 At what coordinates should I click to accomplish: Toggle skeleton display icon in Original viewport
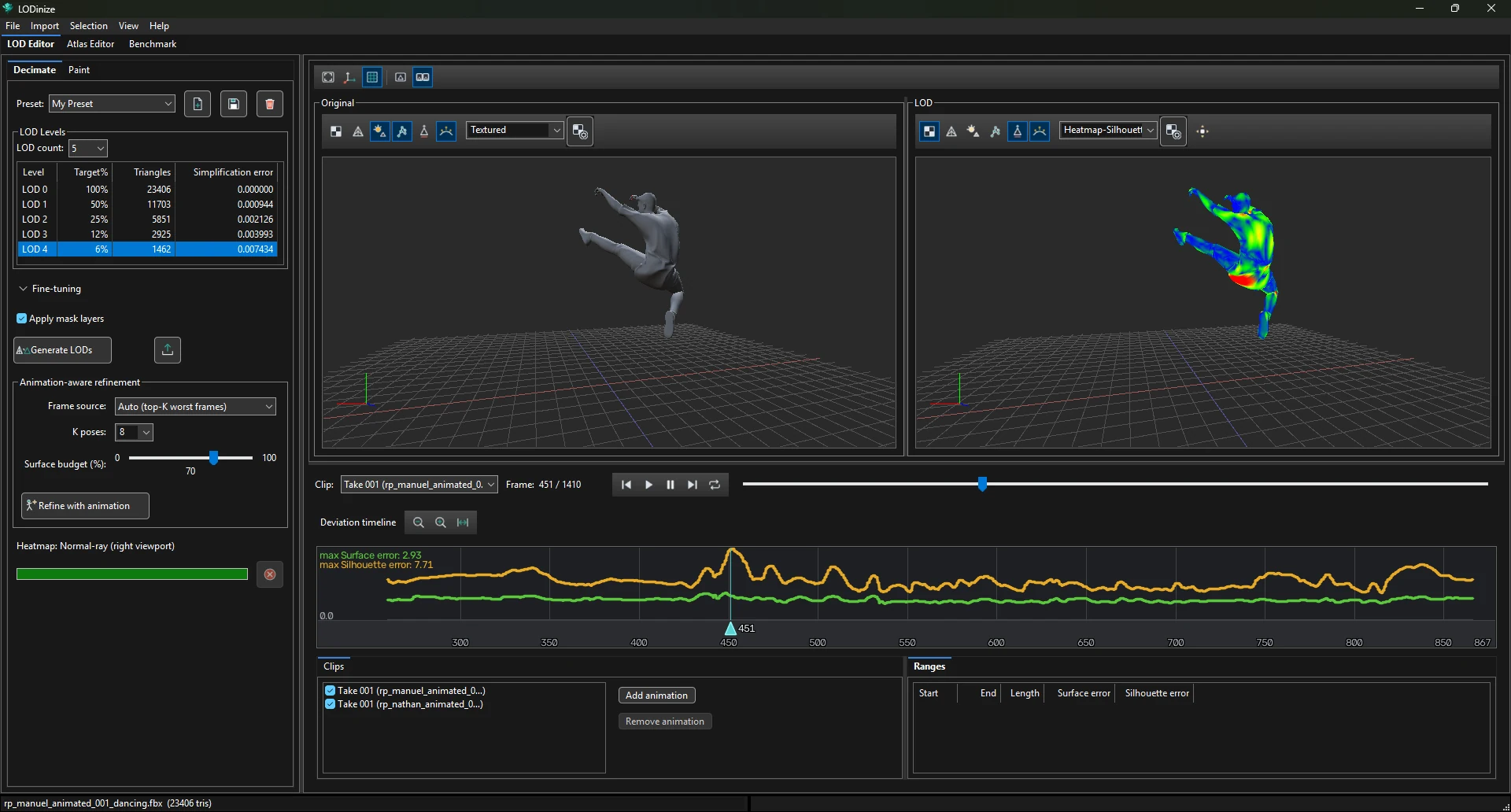[x=402, y=131]
